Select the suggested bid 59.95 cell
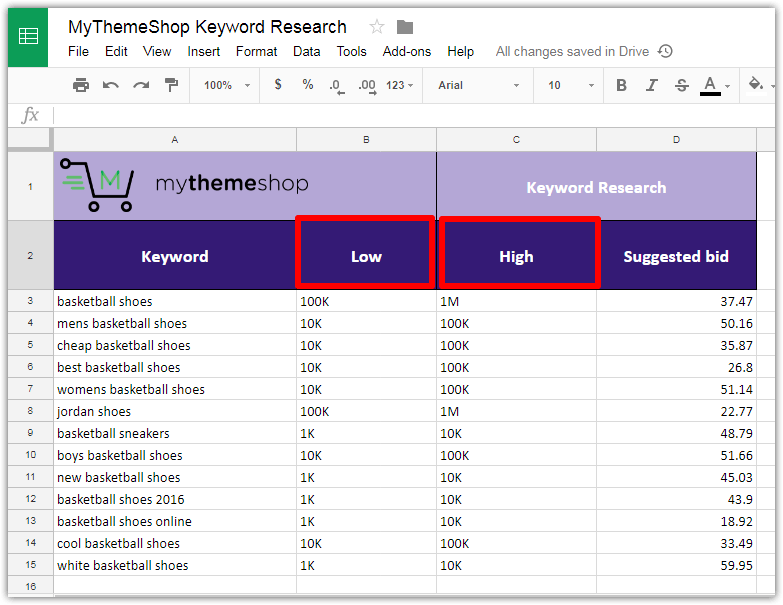The height and width of the screenshot is (605, 783). click(676, 565)
